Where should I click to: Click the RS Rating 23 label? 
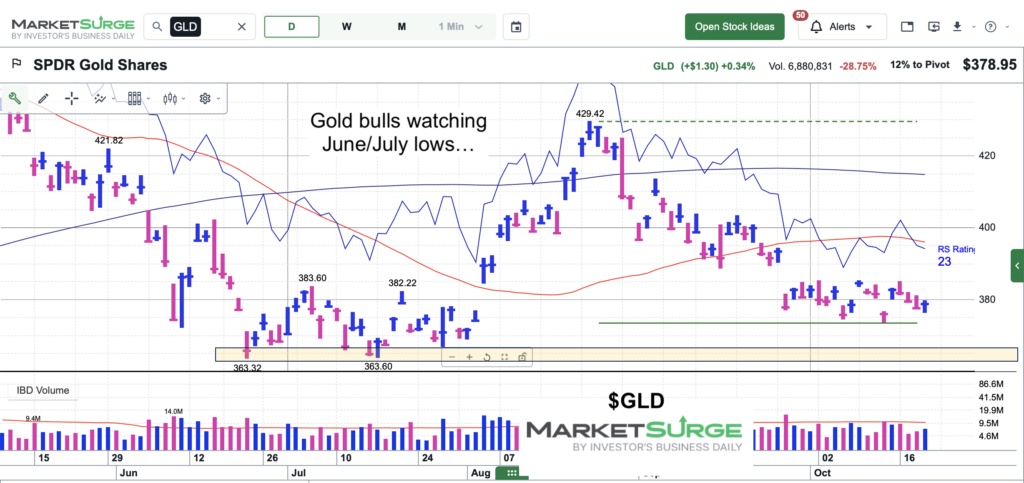point(956,256)
